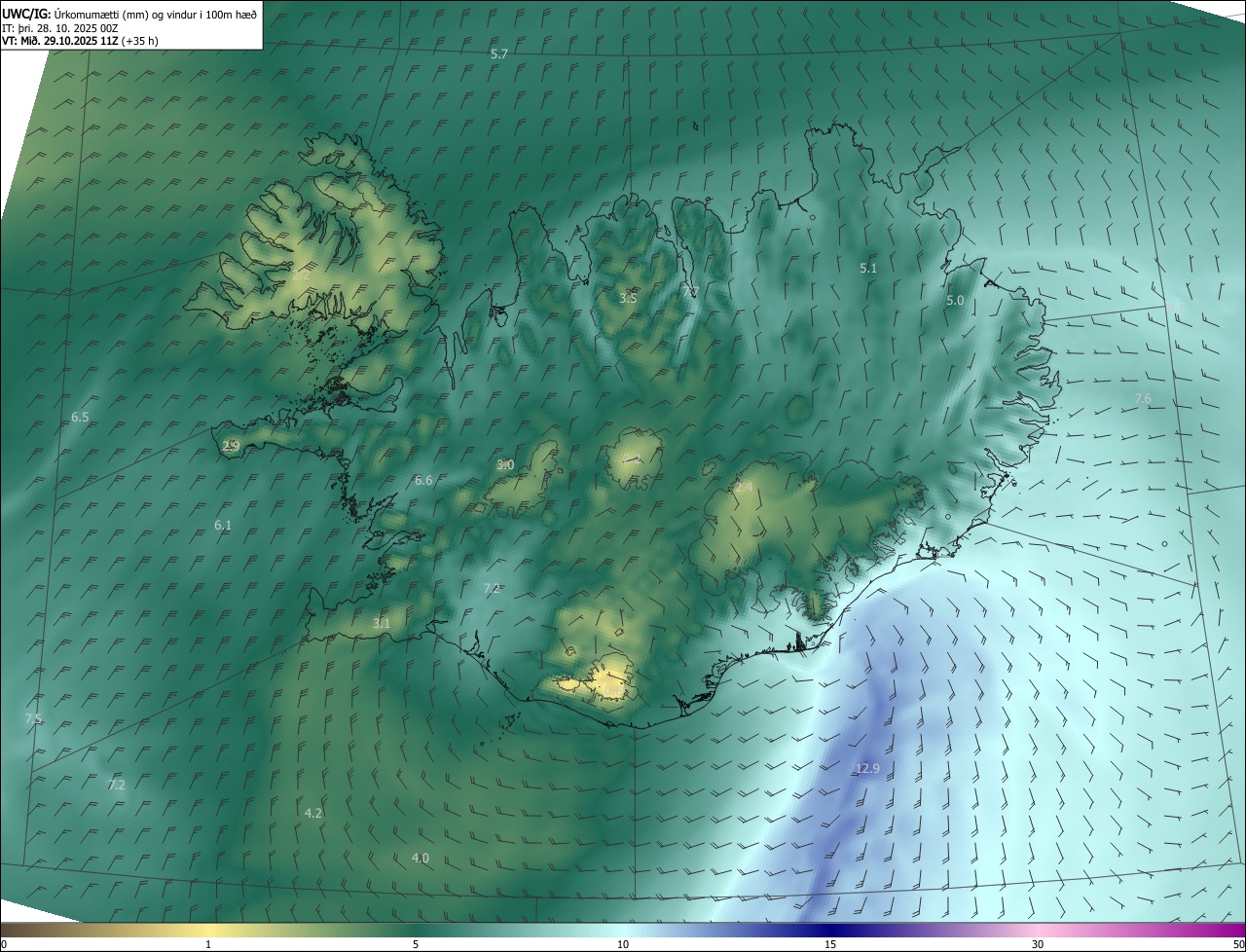
Task: Click the map value "3.0"
Action: tap(505, 465)
